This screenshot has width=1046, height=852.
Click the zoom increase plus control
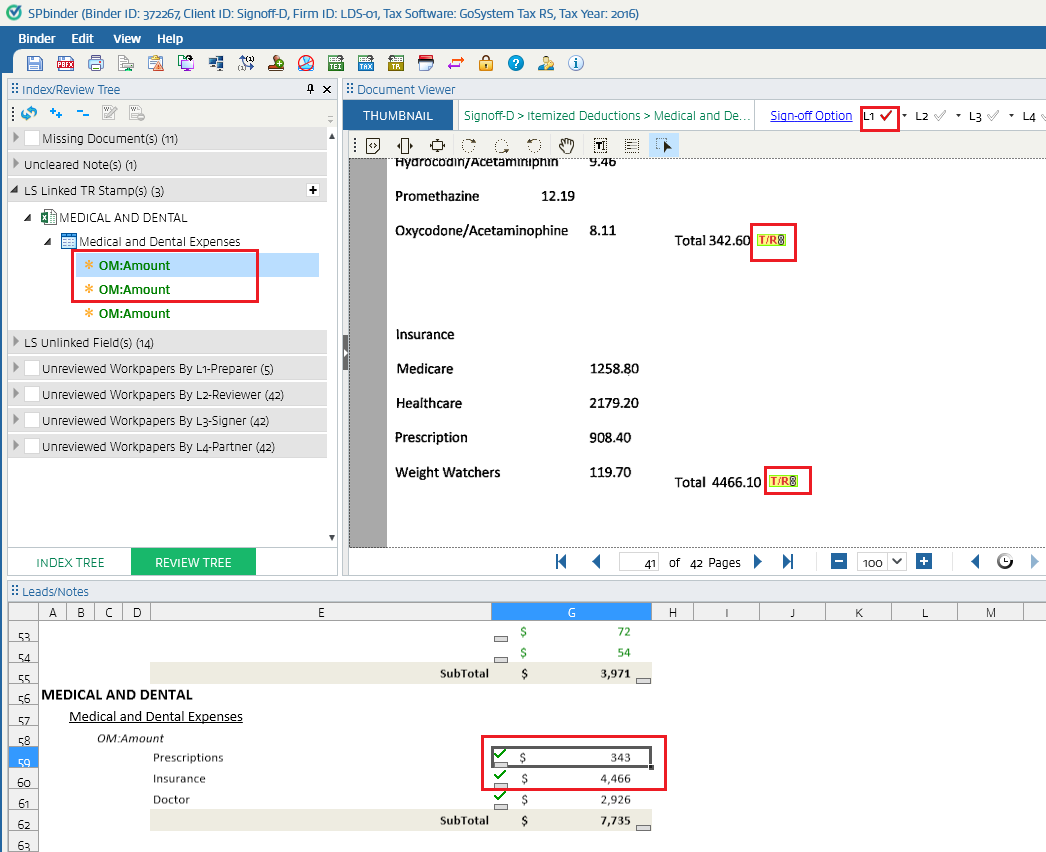point(923,561)
